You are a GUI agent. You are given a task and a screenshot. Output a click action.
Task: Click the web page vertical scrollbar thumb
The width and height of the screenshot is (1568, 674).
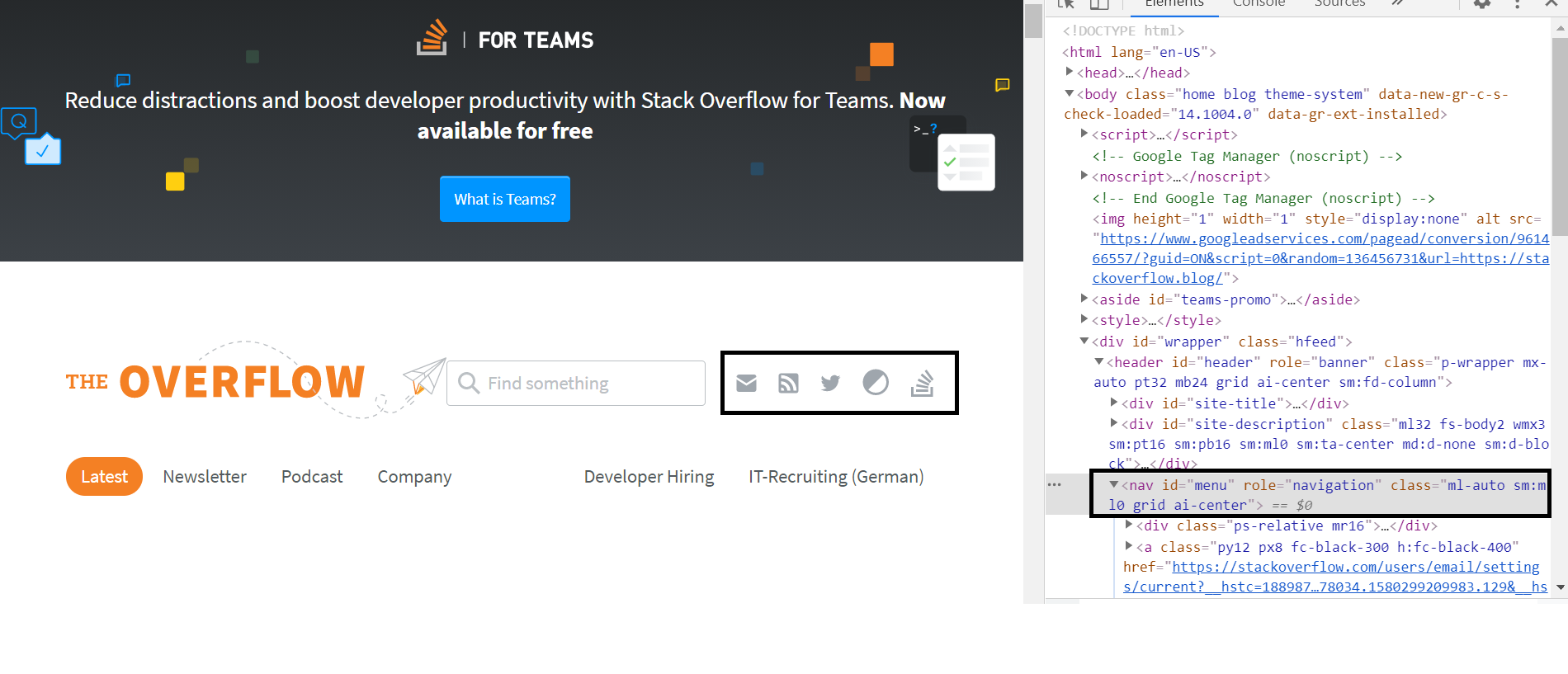click(1033, 20)
